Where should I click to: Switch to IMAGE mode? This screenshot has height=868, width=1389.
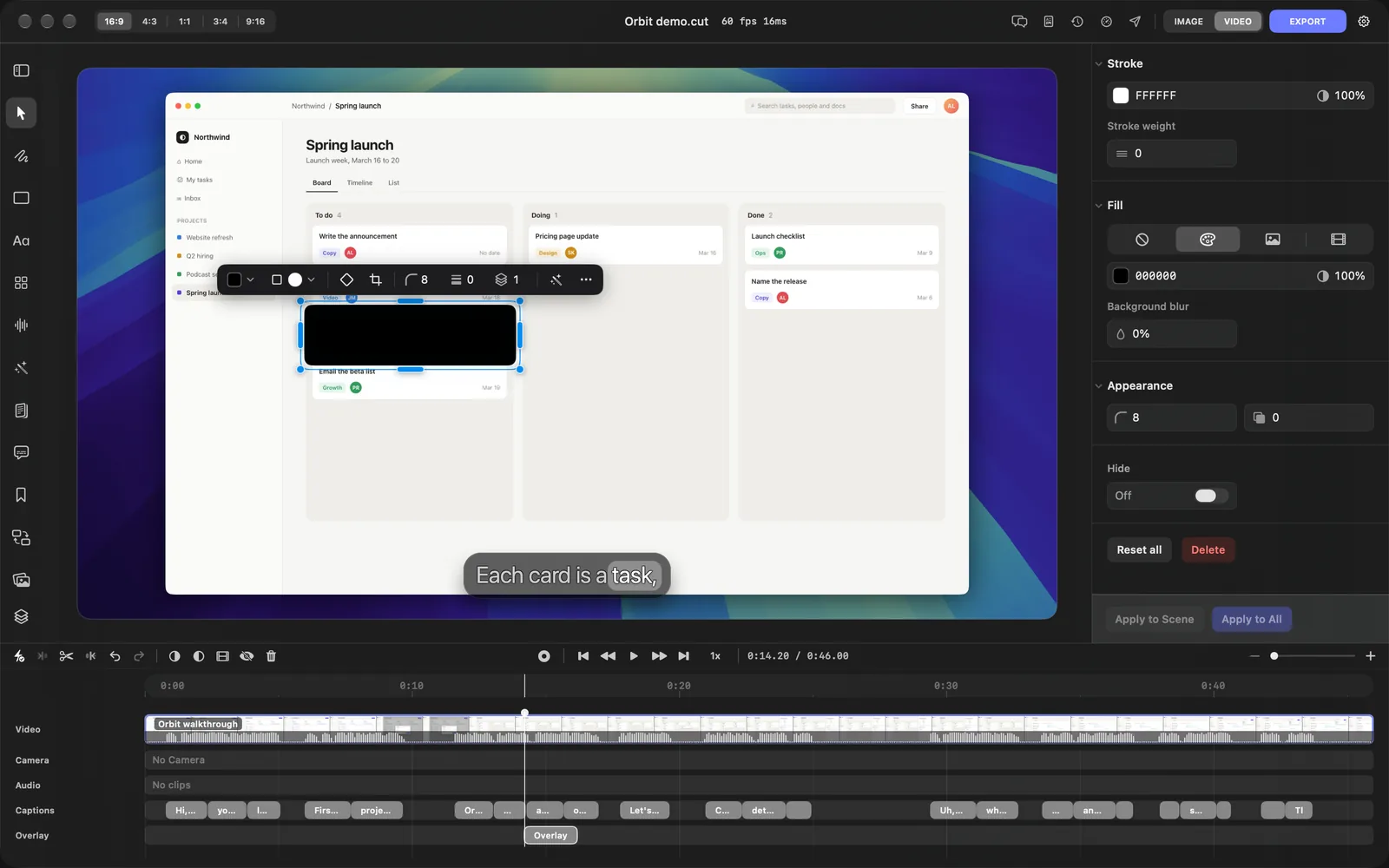(1188, 22)
